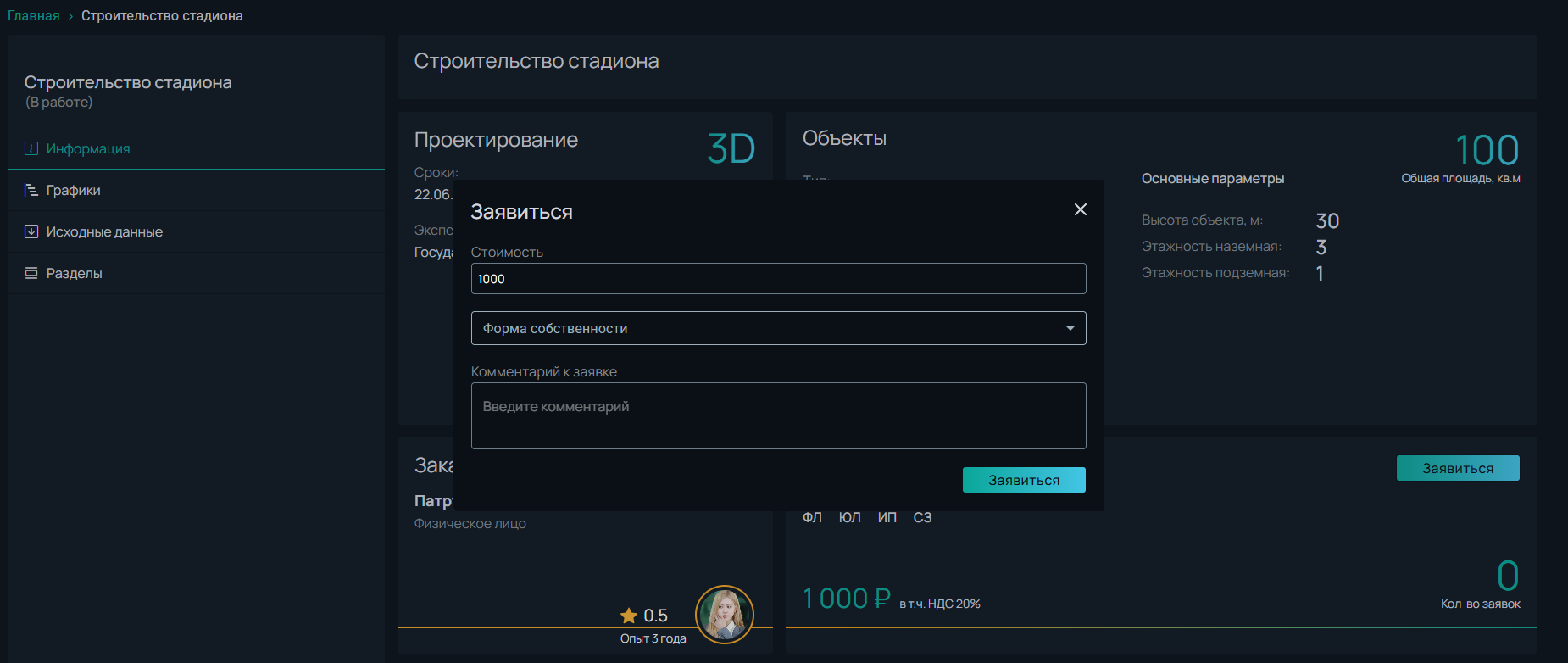
Task: Click the Разделы sections icon
Action: pyautogui.click(x=31, y=273)
